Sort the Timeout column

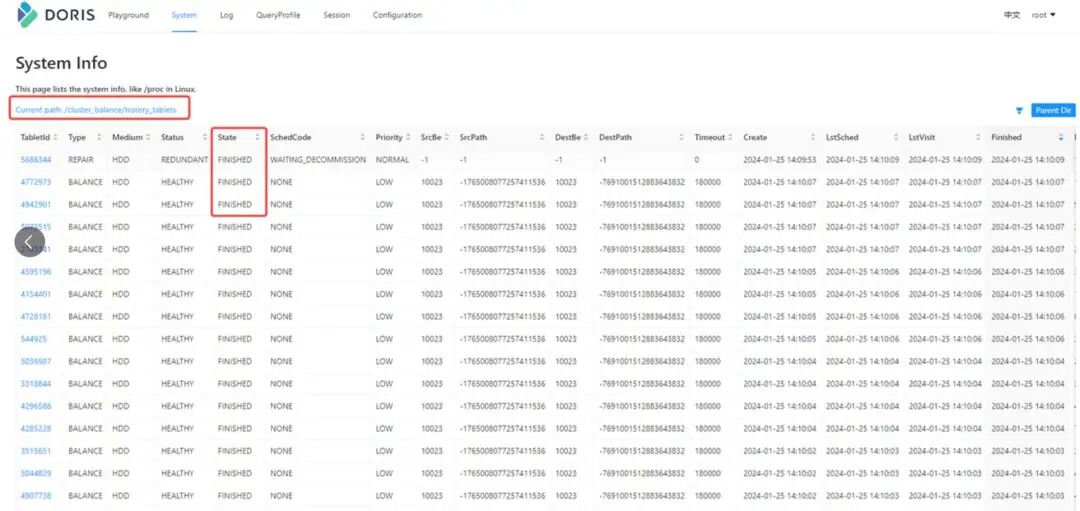point(730,138)
